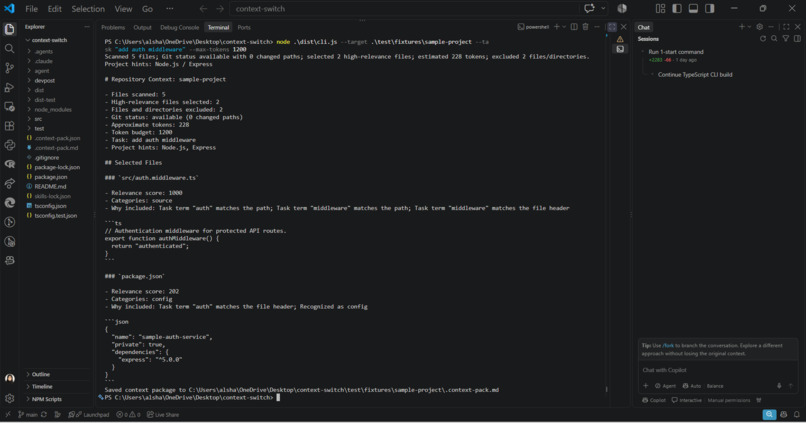Expand the src folder
This screenshot has height=423, width=806.
[38, 119]
